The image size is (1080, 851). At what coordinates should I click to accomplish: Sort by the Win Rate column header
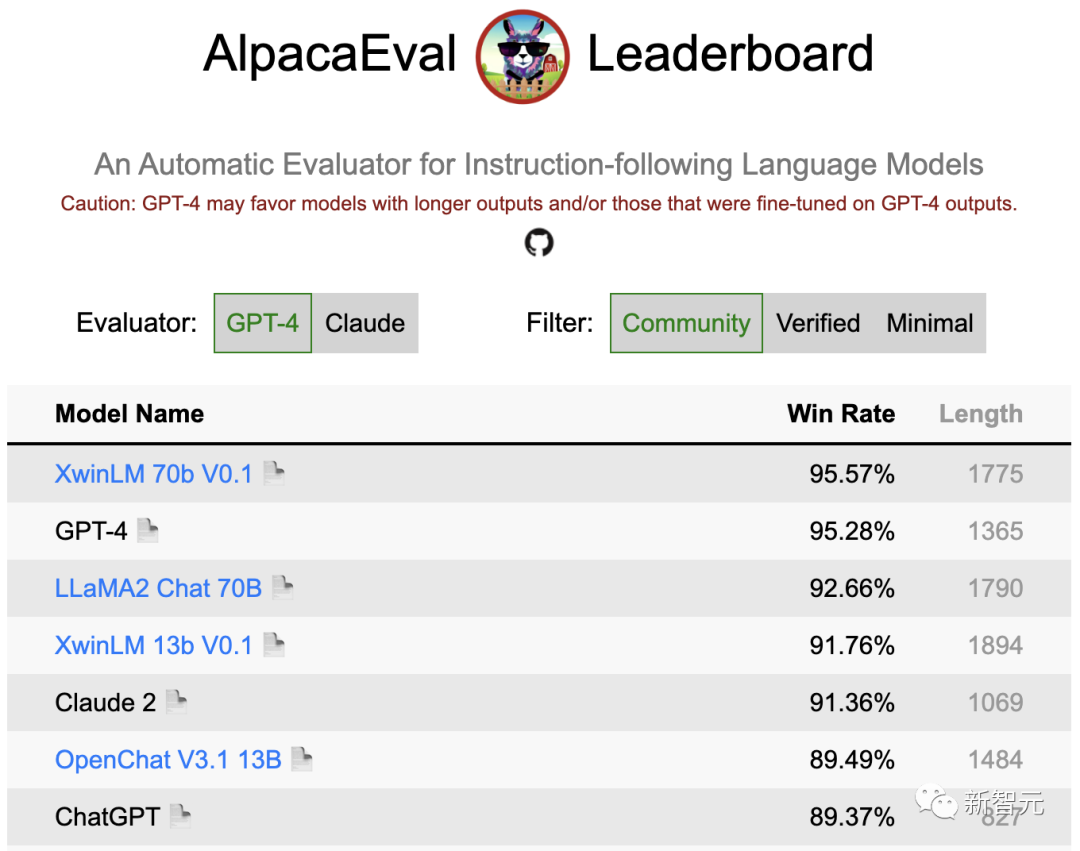841,413
